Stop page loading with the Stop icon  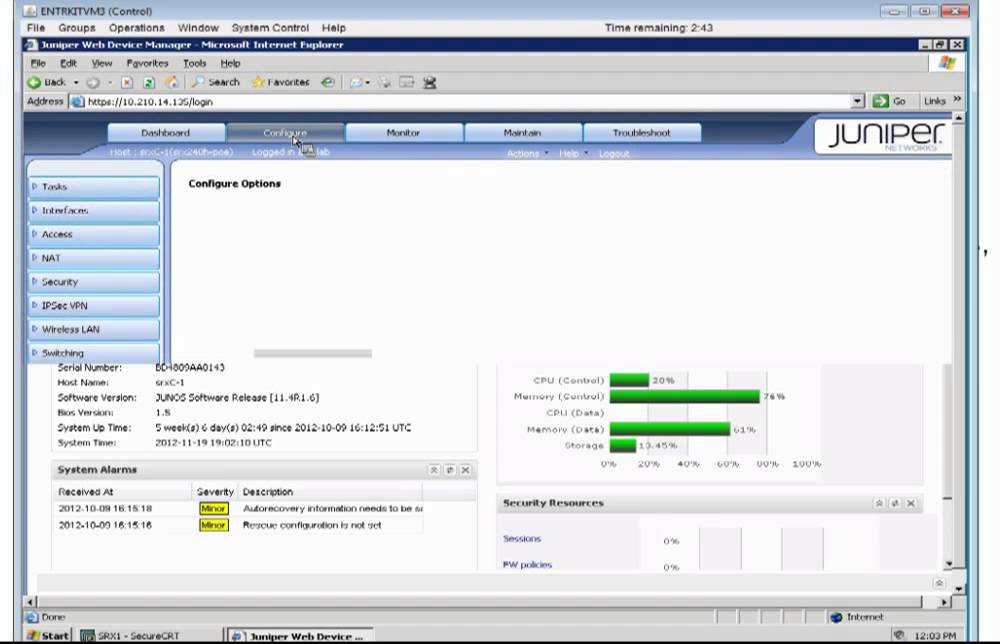tap(127, 82)
